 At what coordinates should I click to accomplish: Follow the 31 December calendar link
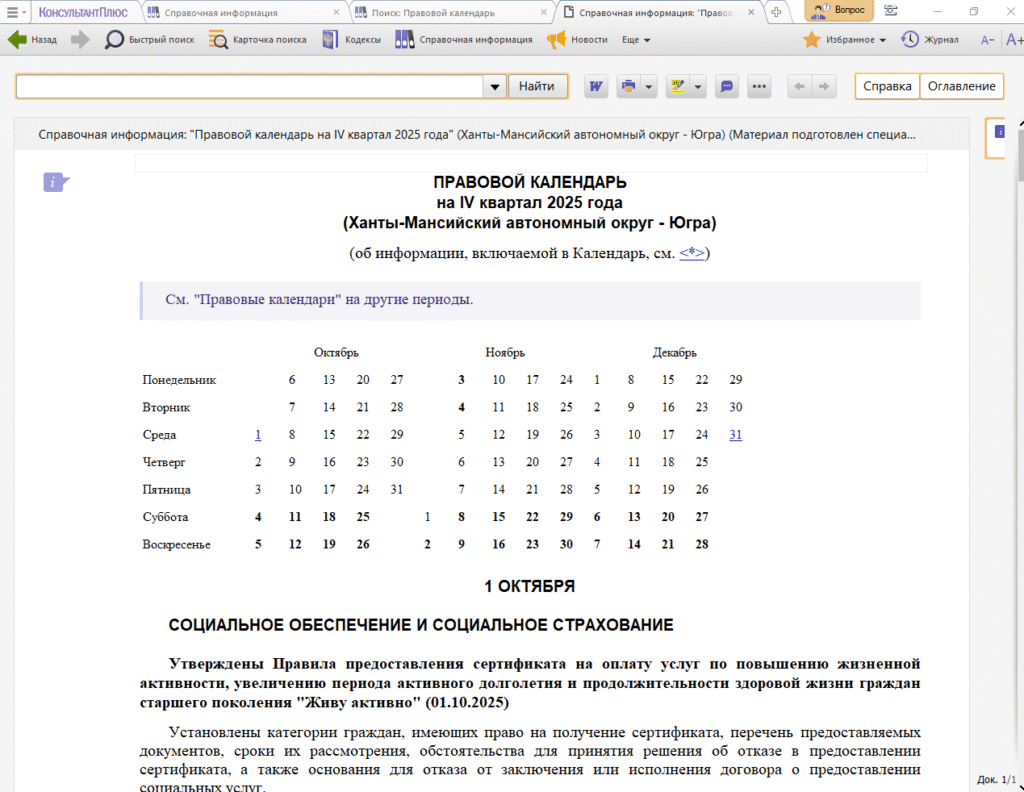(x=735, y=435)
